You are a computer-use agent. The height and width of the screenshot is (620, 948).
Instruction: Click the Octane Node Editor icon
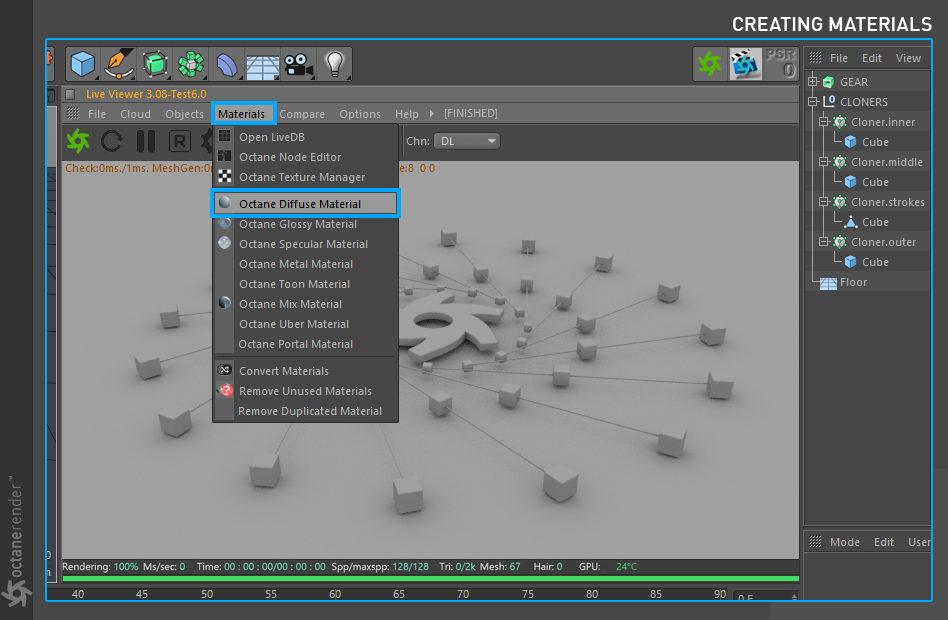pyautogui.click(x=224, y=156)
